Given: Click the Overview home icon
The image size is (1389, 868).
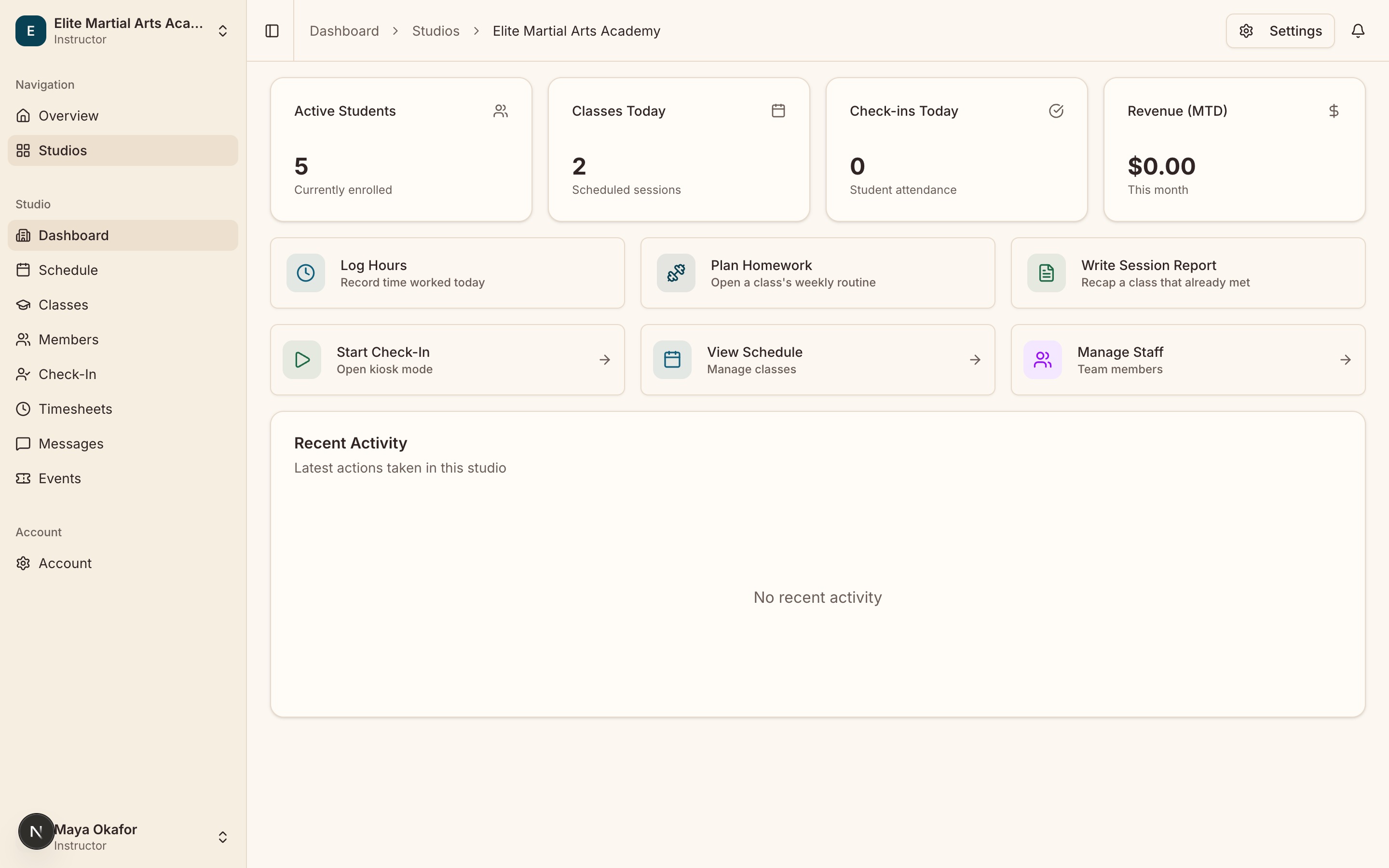Looking at the screenshot, I should tap(23, 115).
